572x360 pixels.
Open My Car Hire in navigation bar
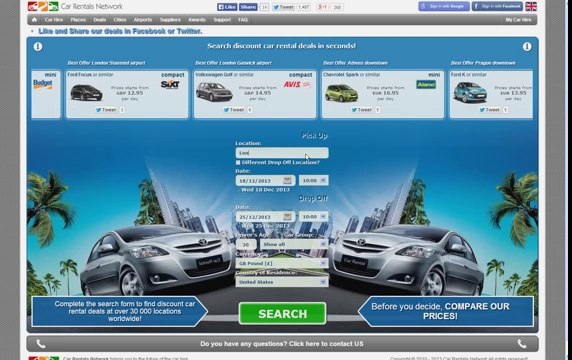pyautogui.click(x=518, y=20)
